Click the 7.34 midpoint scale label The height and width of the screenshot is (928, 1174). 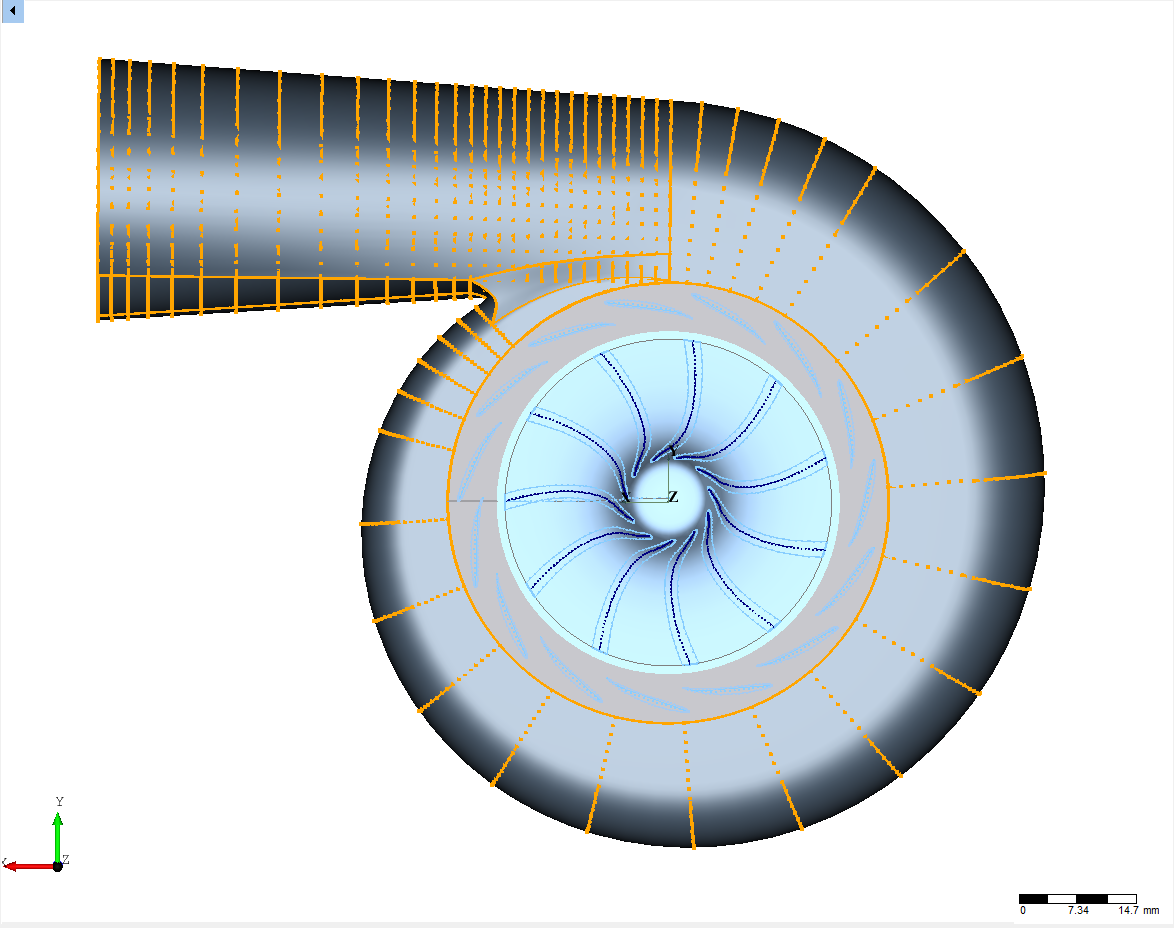click(1077, 911)
